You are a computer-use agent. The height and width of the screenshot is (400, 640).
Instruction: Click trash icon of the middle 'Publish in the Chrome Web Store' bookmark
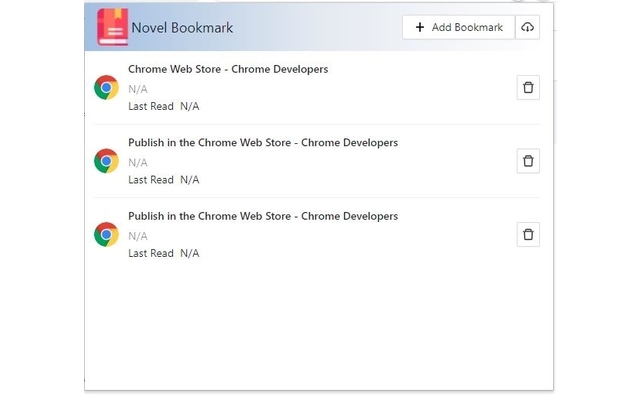tap(528, 161)
